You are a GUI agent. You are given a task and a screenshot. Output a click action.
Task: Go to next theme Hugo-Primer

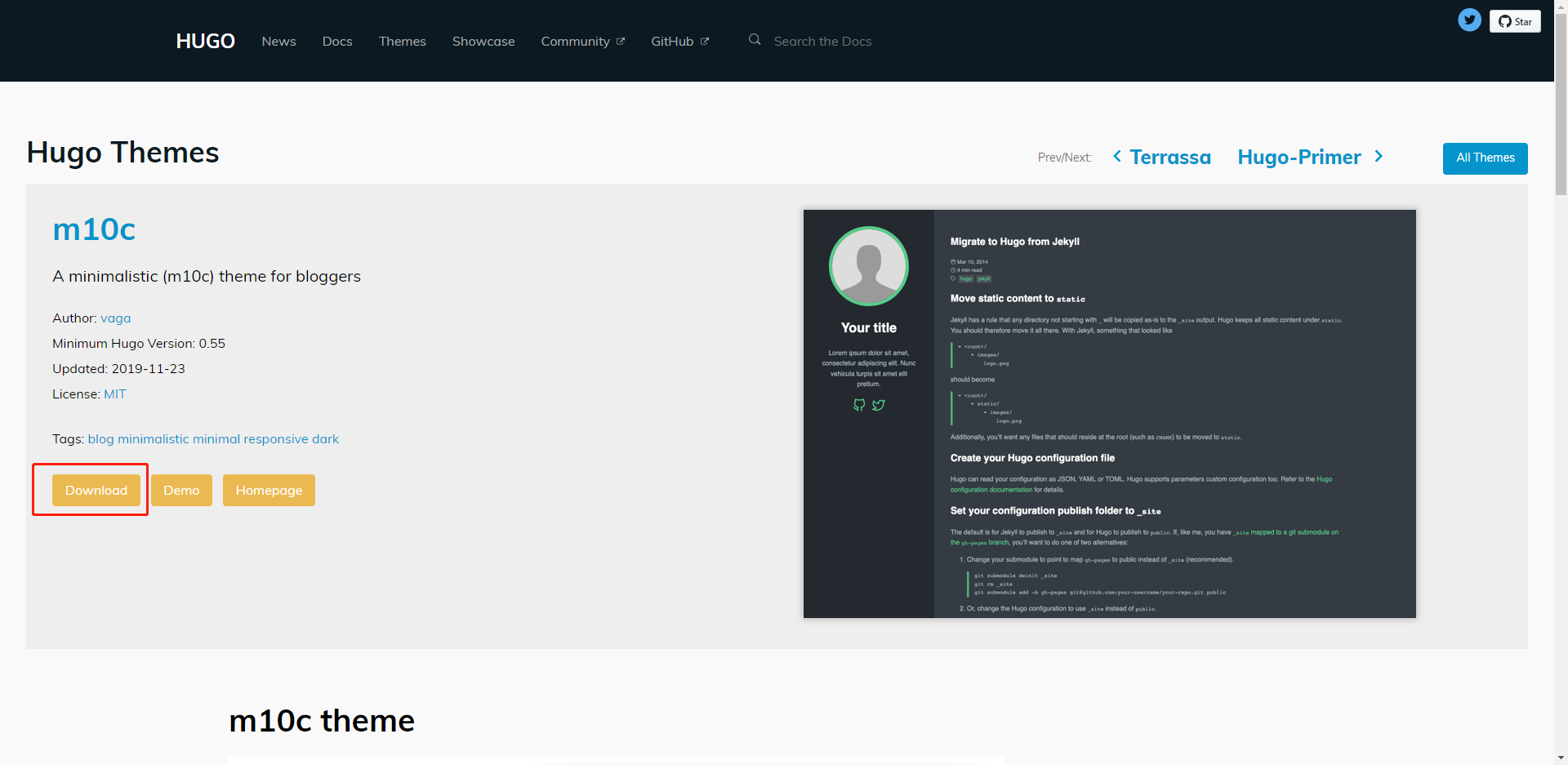pos(1299,157)
